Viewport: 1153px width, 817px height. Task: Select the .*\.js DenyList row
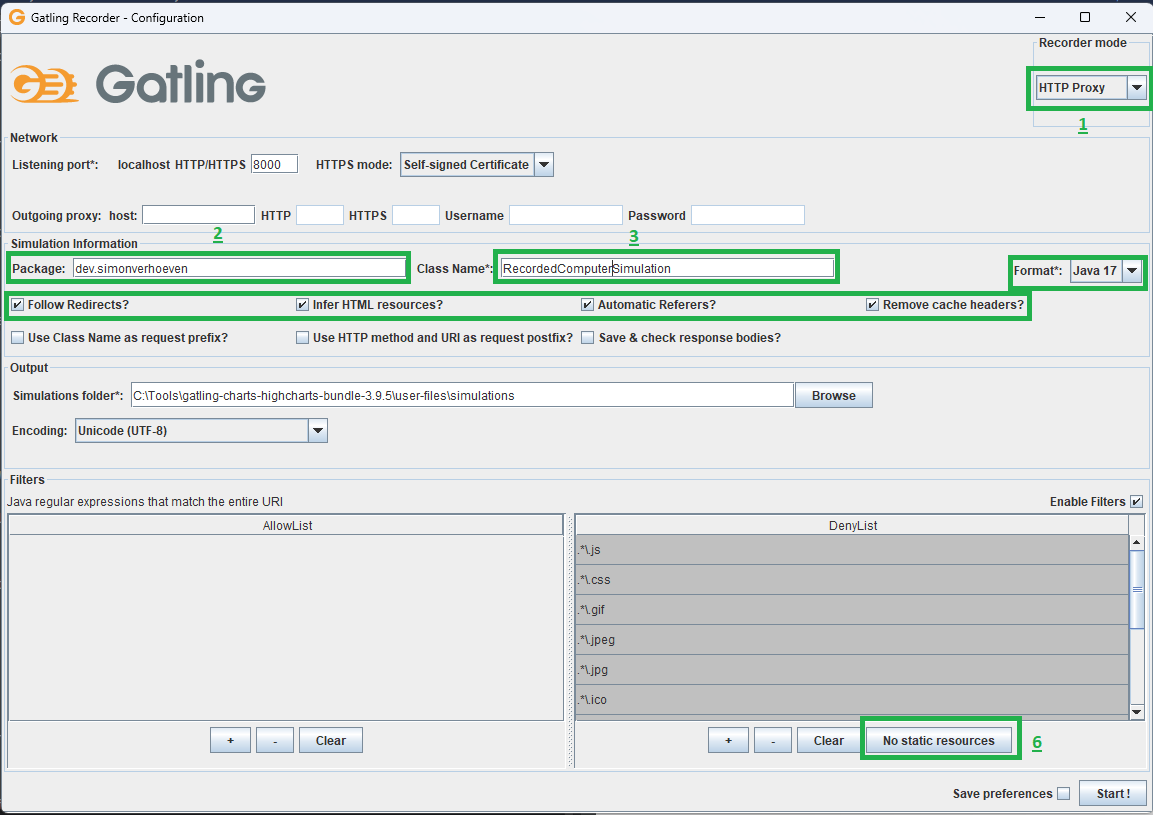point(852,550)
